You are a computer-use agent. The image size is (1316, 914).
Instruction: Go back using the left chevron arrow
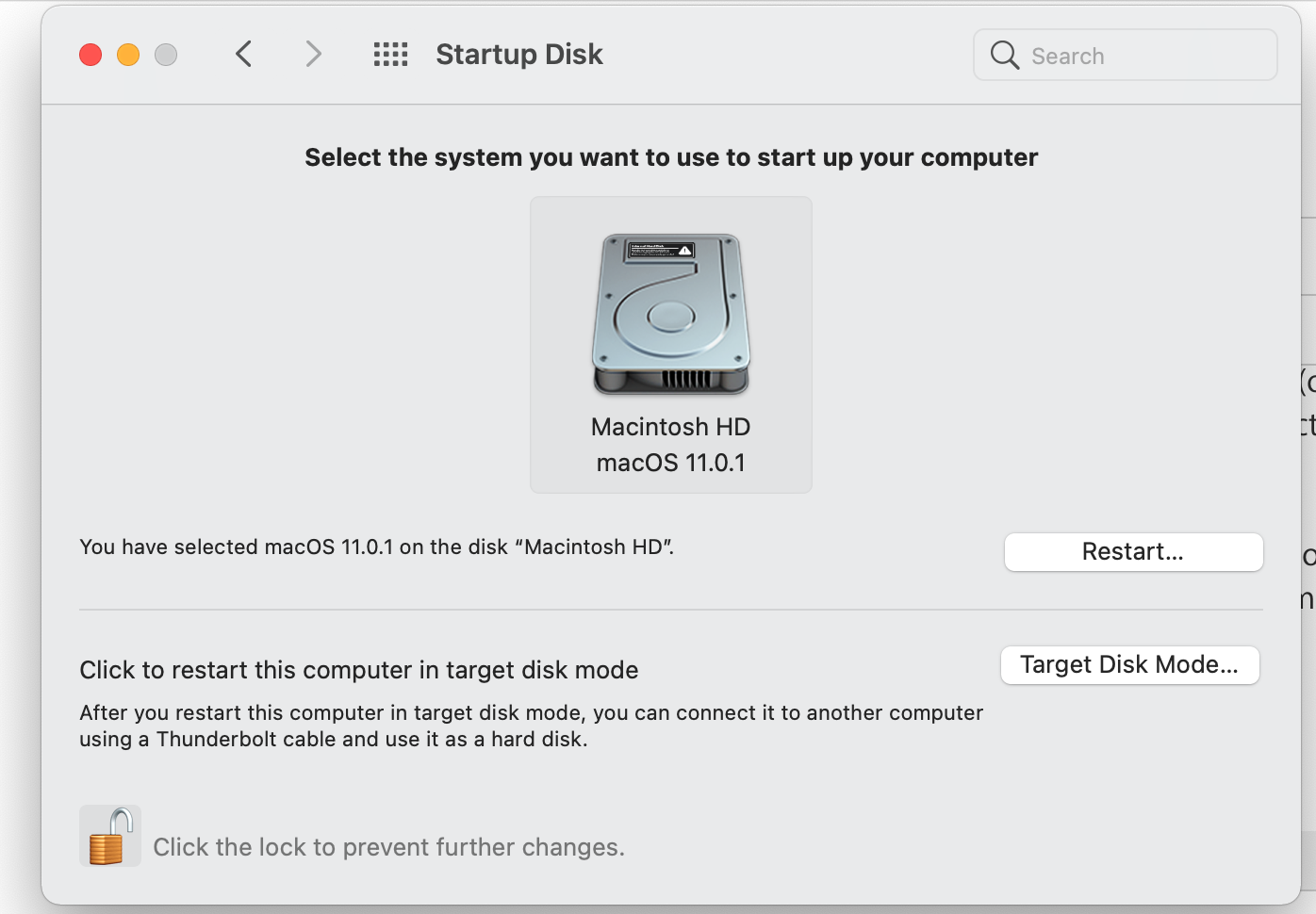pyautogui.click(x=243, y=54)
